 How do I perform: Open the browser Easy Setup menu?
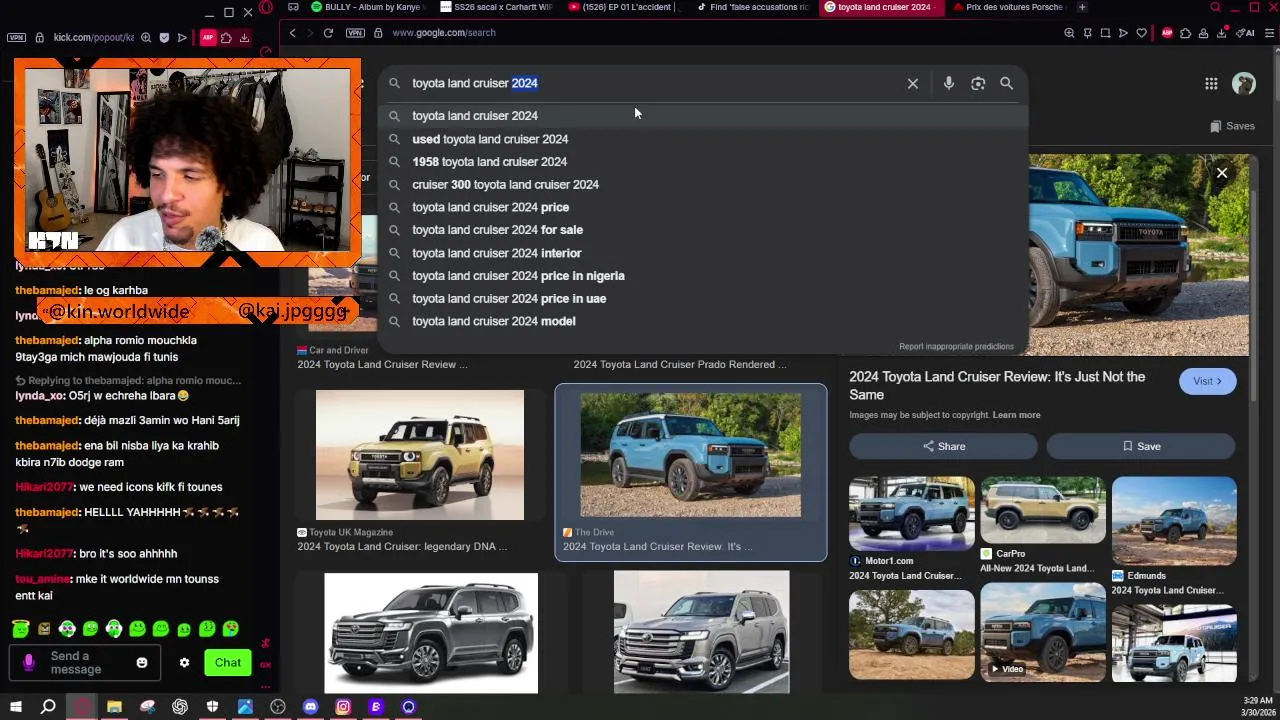(1270, 33)
